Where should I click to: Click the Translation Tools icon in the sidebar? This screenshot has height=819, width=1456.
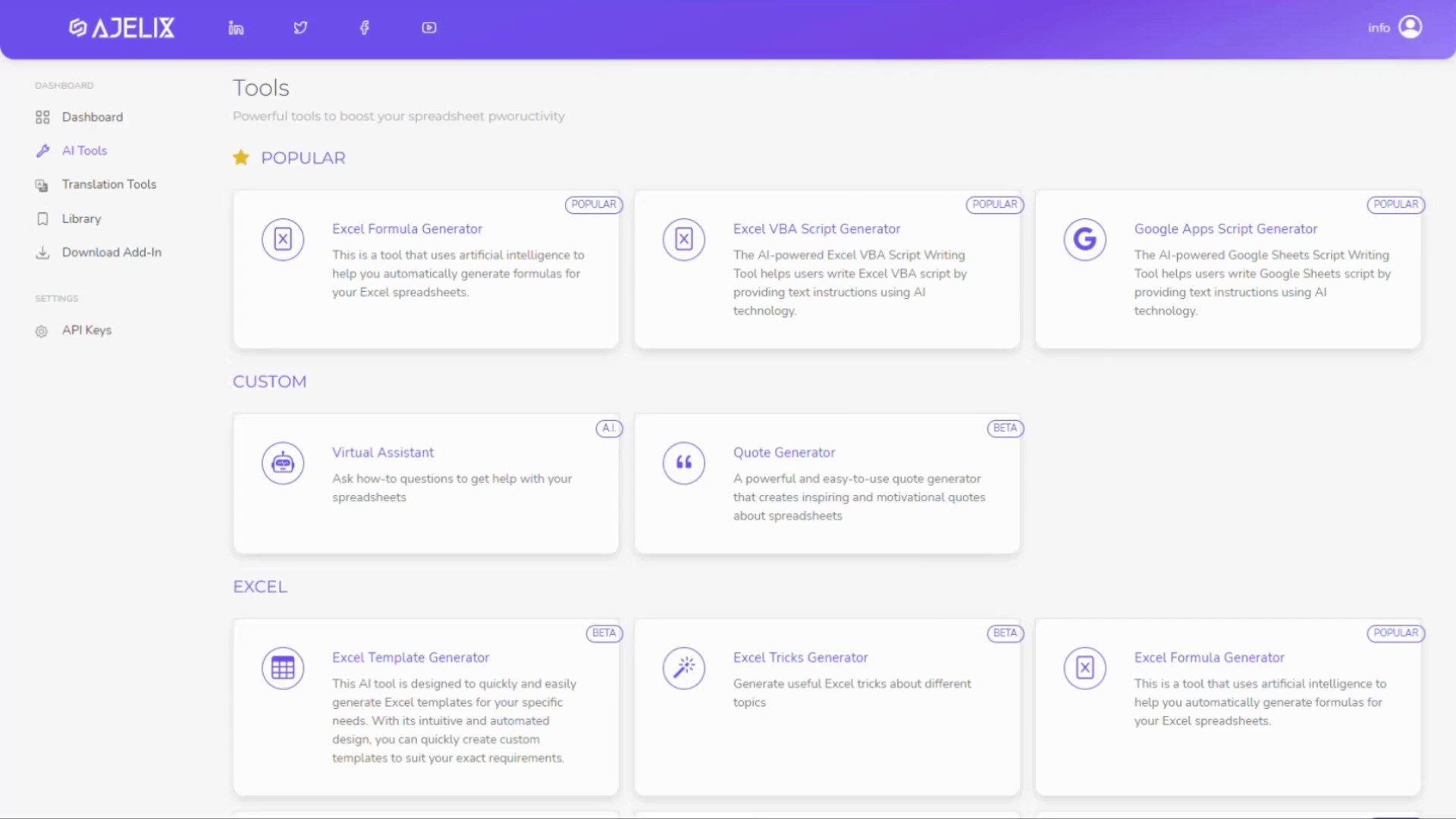pyautogui.click(x=42, y=185)
